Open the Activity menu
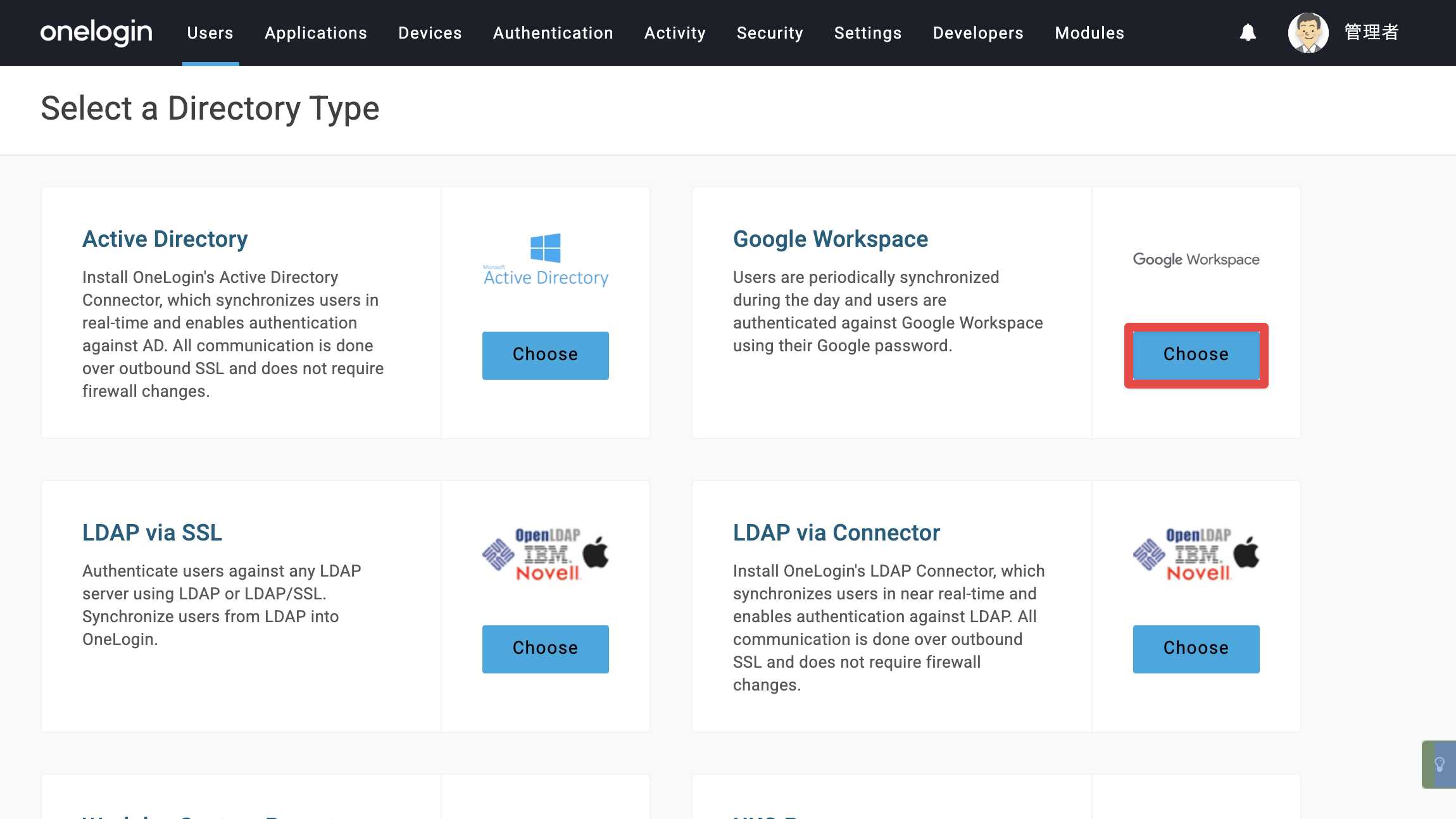The height and width of the screenshot is (819, 1456). click(x=675, y=33)
